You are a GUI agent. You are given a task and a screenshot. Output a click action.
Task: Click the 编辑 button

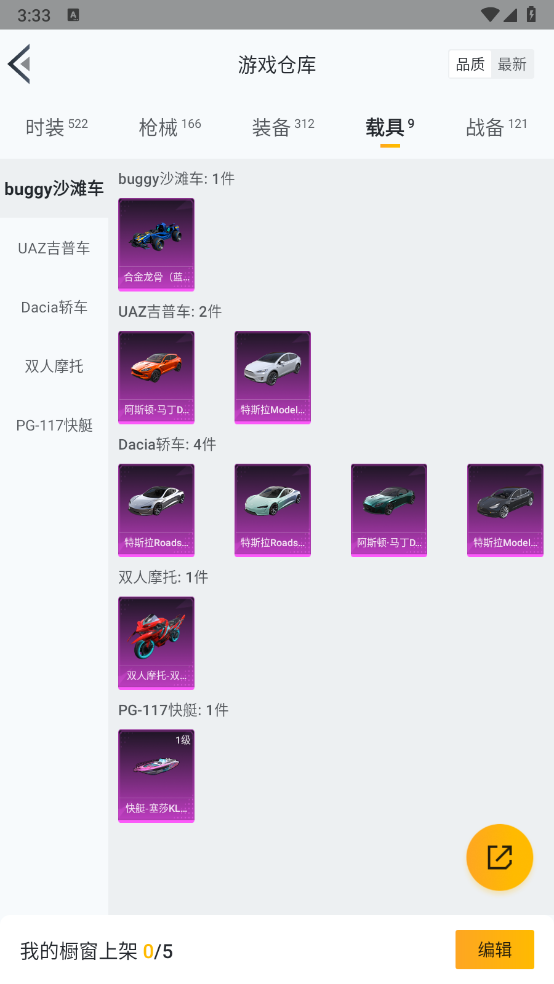point(494,949)
